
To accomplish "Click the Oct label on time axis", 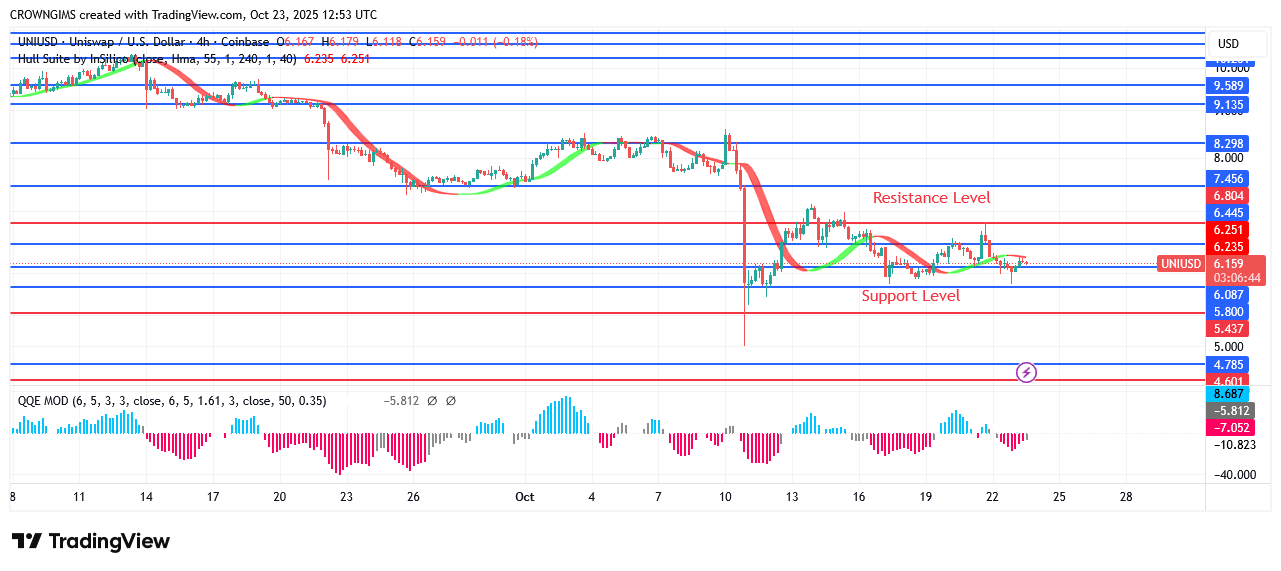I will click(x=525, y=496).
